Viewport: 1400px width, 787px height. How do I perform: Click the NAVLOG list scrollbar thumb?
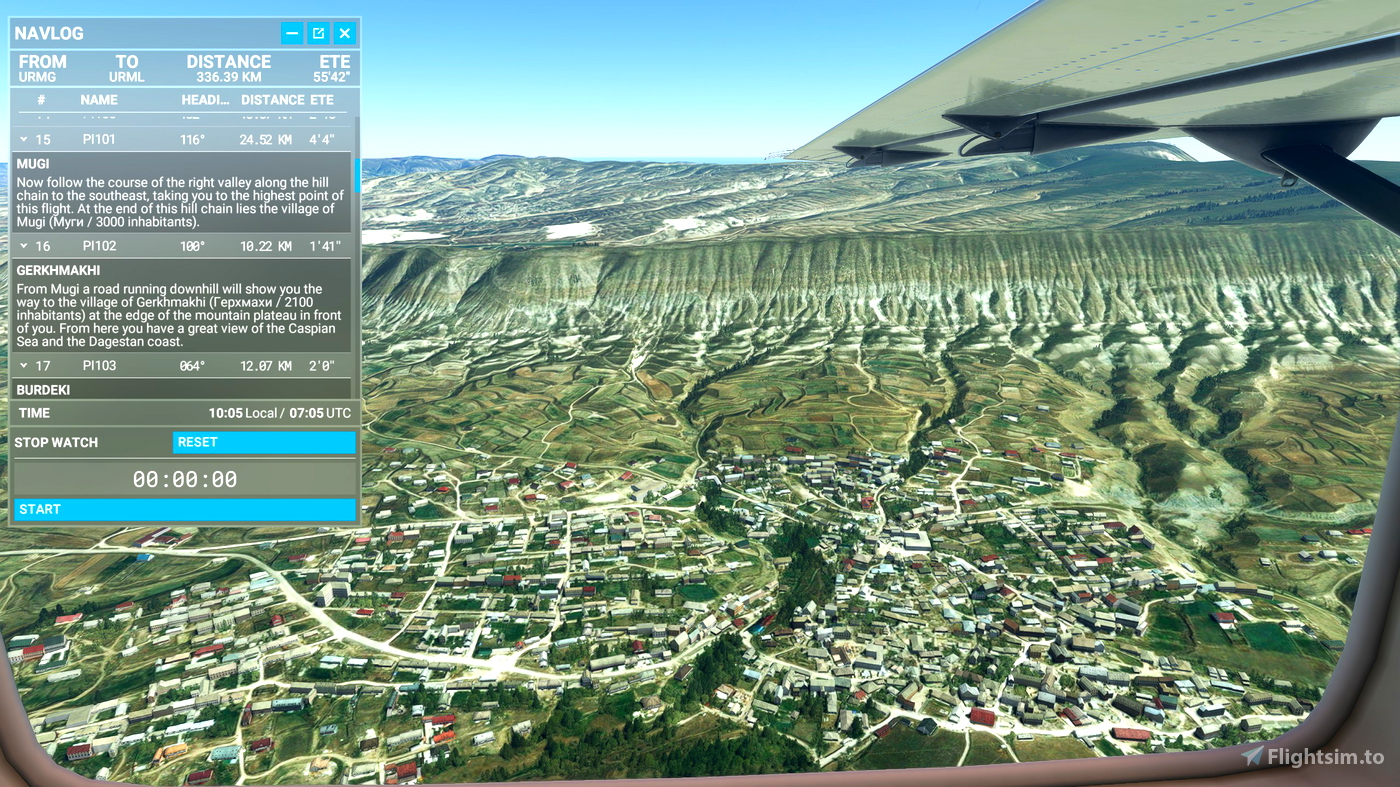coord(356,176)
